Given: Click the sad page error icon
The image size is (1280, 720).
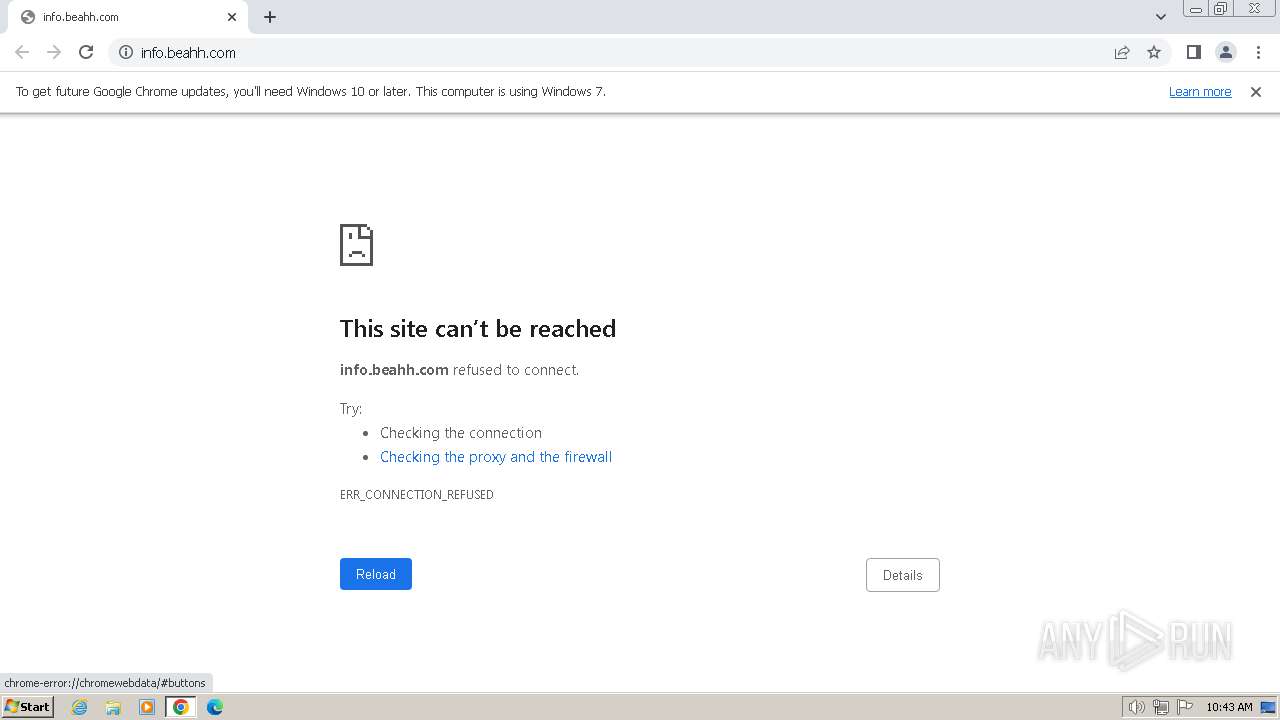Looking at the screenshot, I should pyautogui.click(x=357, y=245).
